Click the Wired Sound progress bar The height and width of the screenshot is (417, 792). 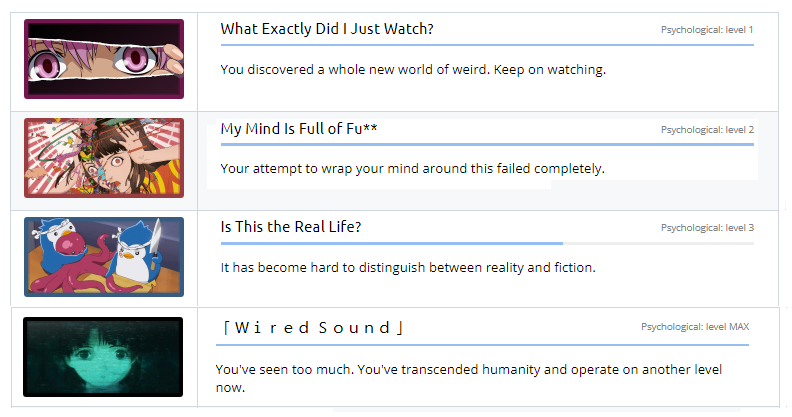[482, 345]
